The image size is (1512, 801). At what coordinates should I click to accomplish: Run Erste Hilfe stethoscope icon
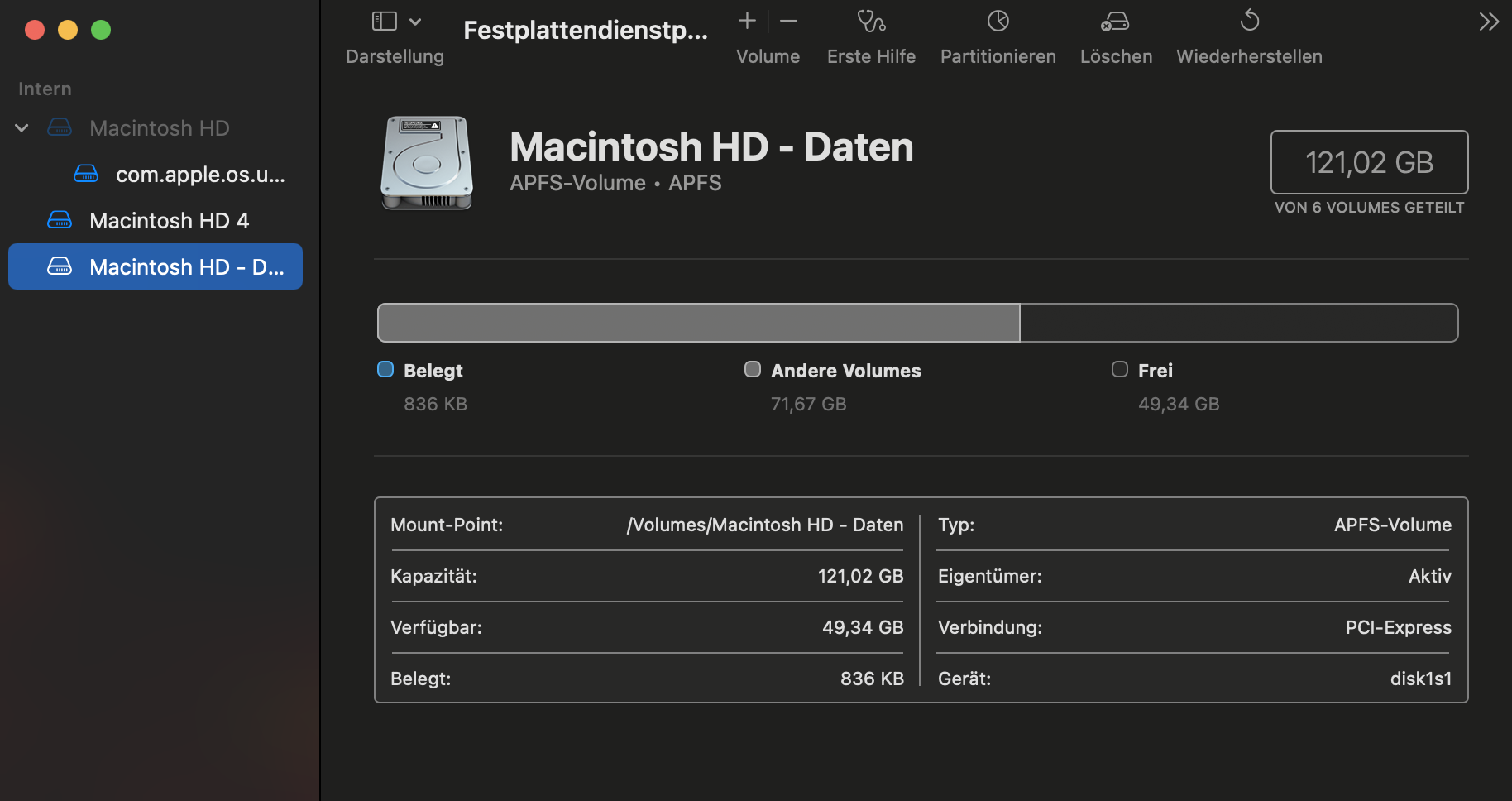click(871, 21)
